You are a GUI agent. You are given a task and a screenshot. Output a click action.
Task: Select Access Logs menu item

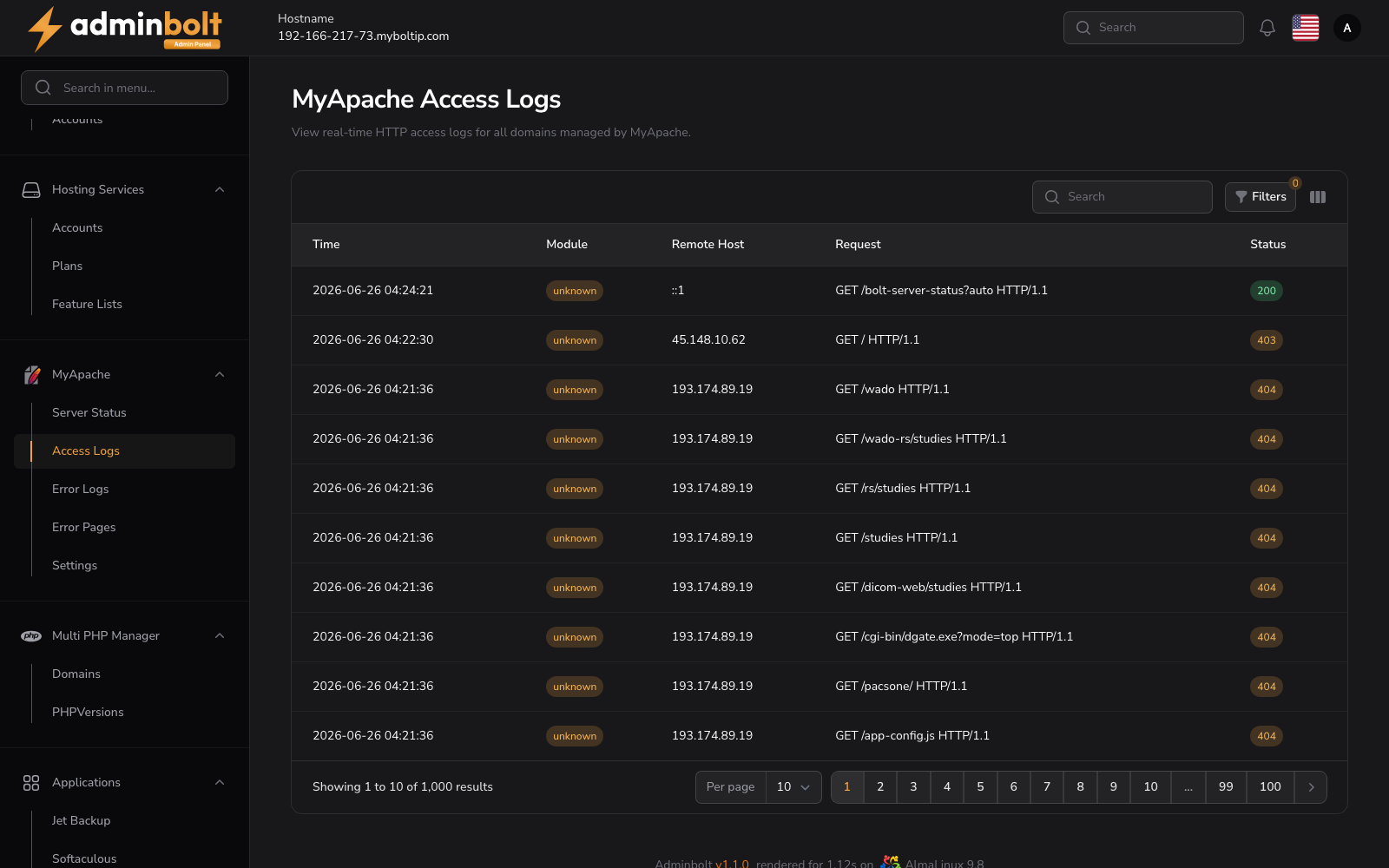124,451
